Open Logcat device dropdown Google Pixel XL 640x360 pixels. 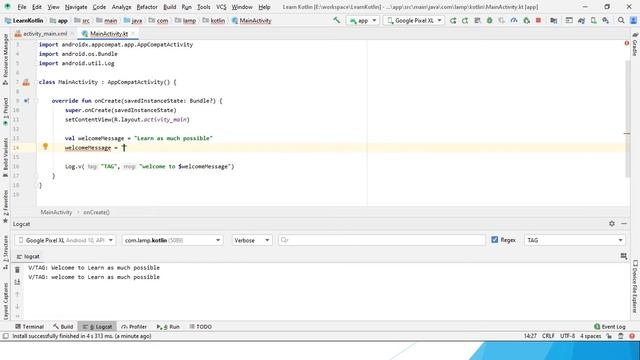coord(65,240)
